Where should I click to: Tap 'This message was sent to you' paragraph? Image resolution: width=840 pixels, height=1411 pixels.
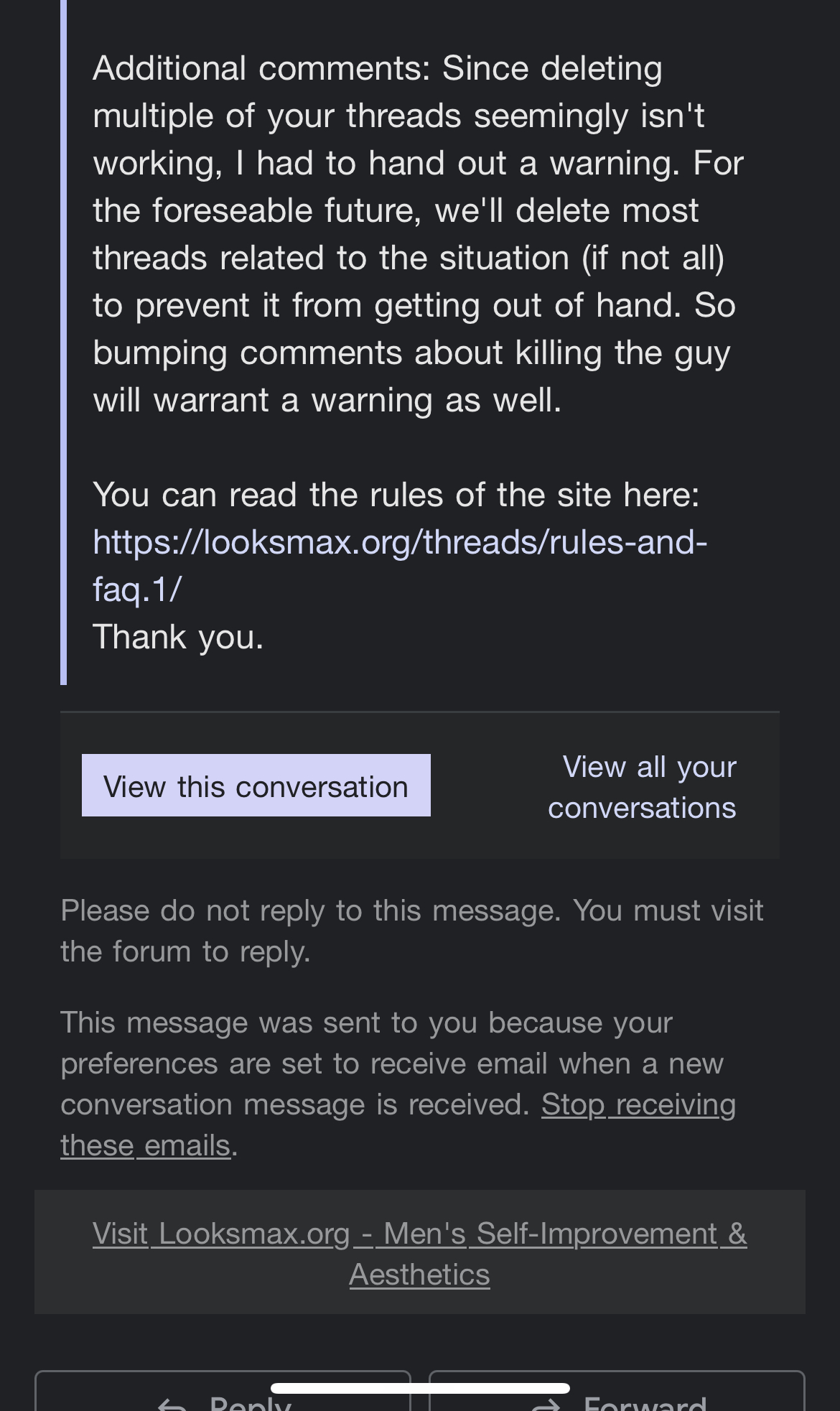pos(398,1084)
